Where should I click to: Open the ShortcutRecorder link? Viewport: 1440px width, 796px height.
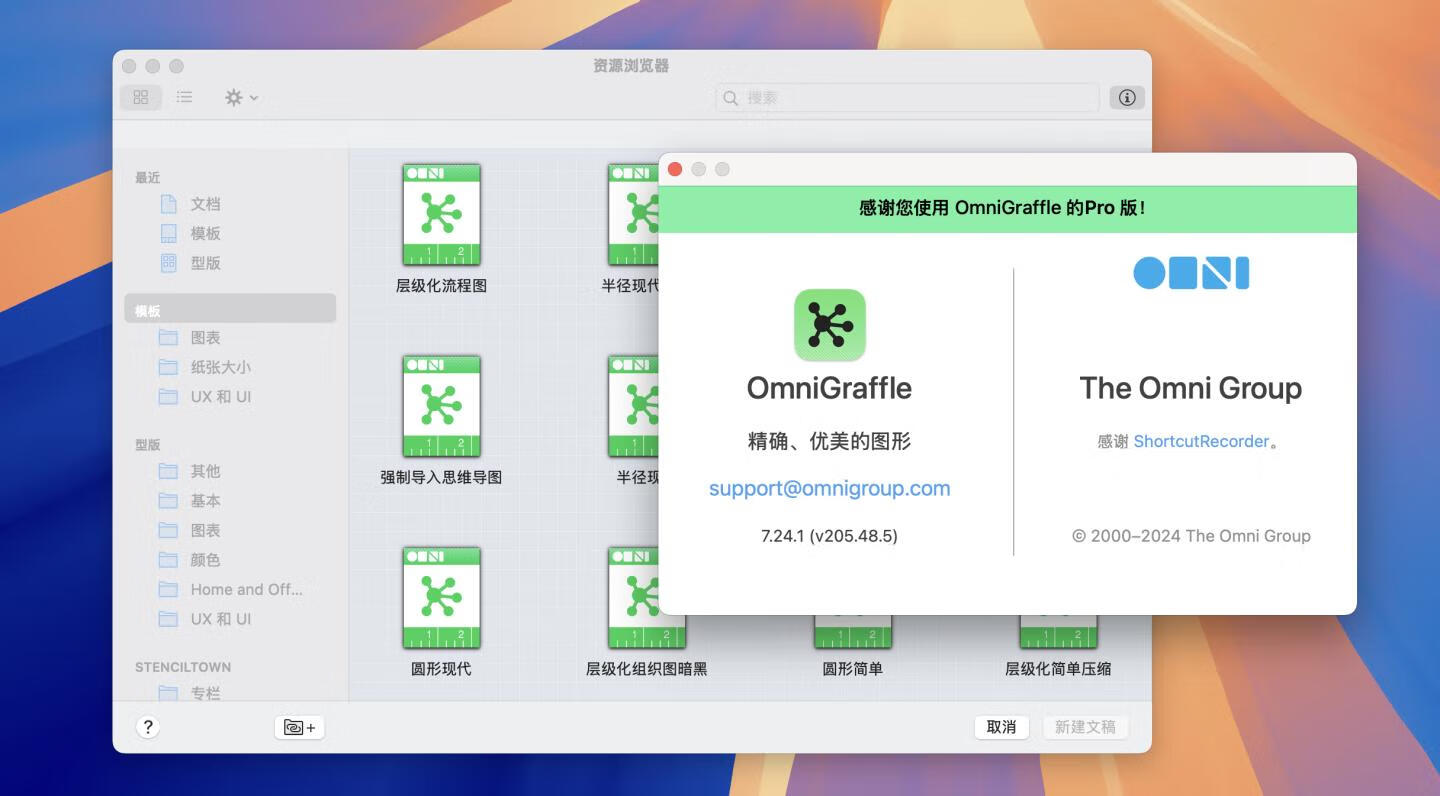coord(1201,441)
